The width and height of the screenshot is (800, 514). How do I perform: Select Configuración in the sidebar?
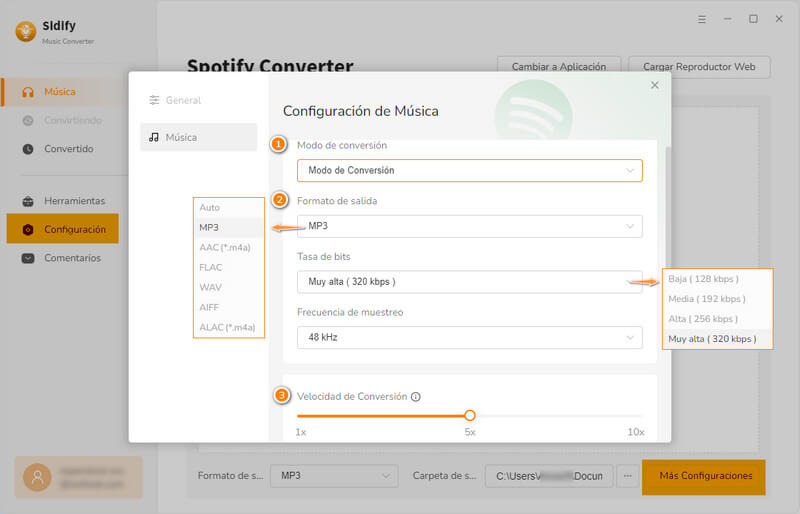coord(63,229)
